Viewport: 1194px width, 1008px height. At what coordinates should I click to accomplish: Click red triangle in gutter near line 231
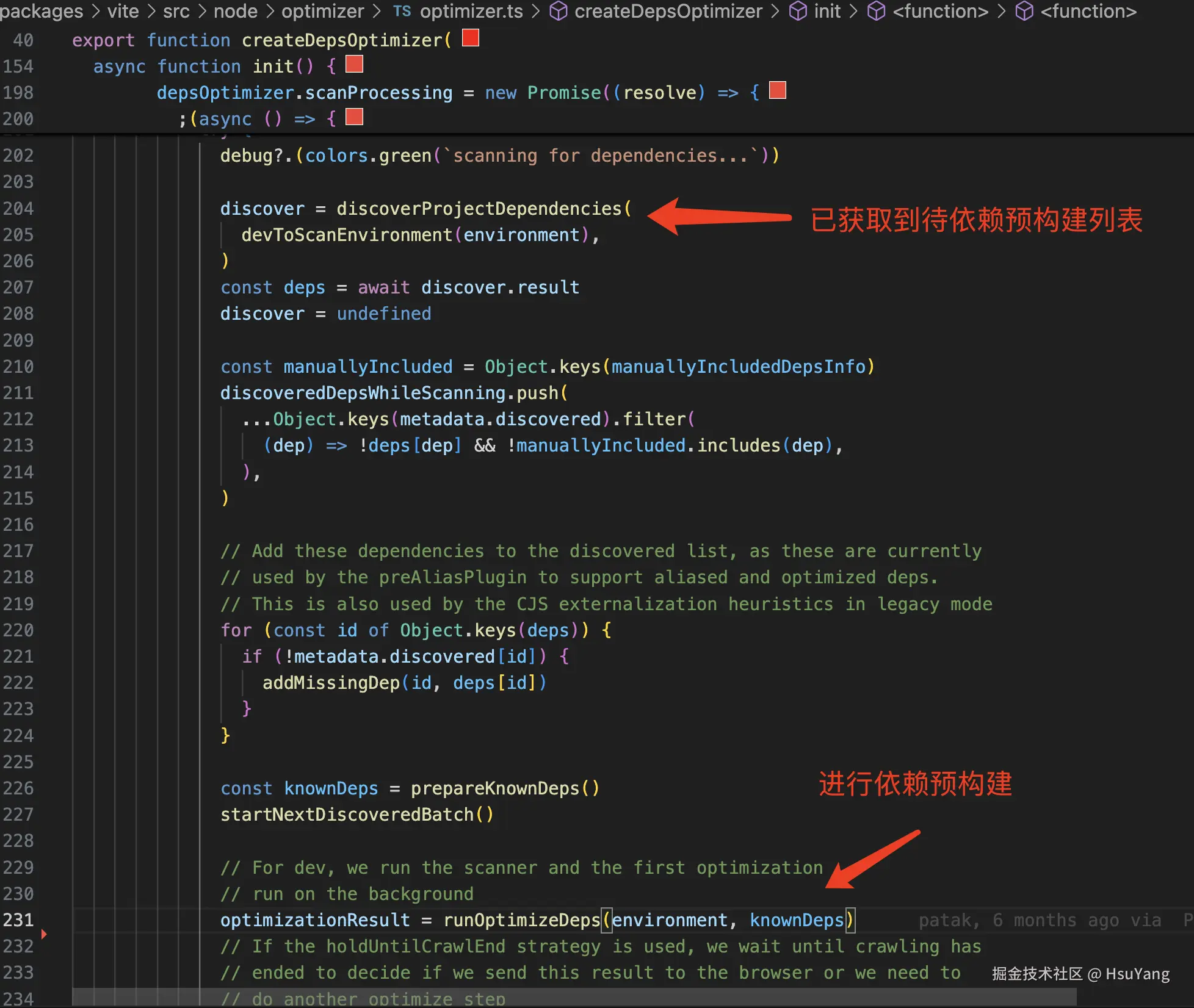pos(44,934)
